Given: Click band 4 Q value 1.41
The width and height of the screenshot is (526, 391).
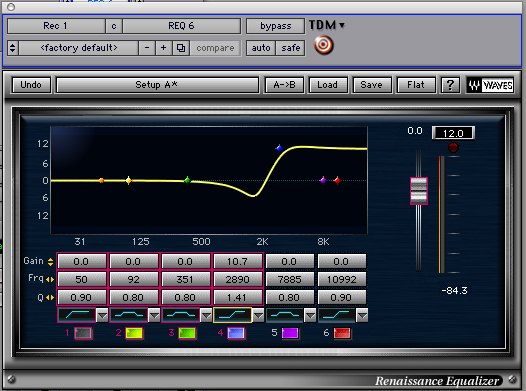Looking at the screenshot, I should point(238,297).
